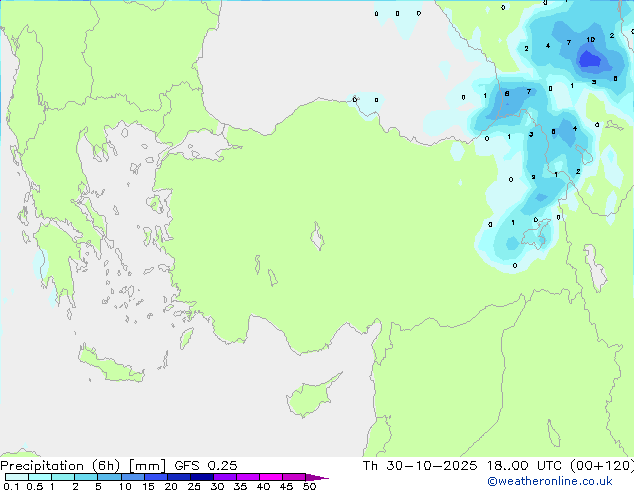
Task: Click the arrow tip above 50 on legend
Action: click(x=317, y=477)
